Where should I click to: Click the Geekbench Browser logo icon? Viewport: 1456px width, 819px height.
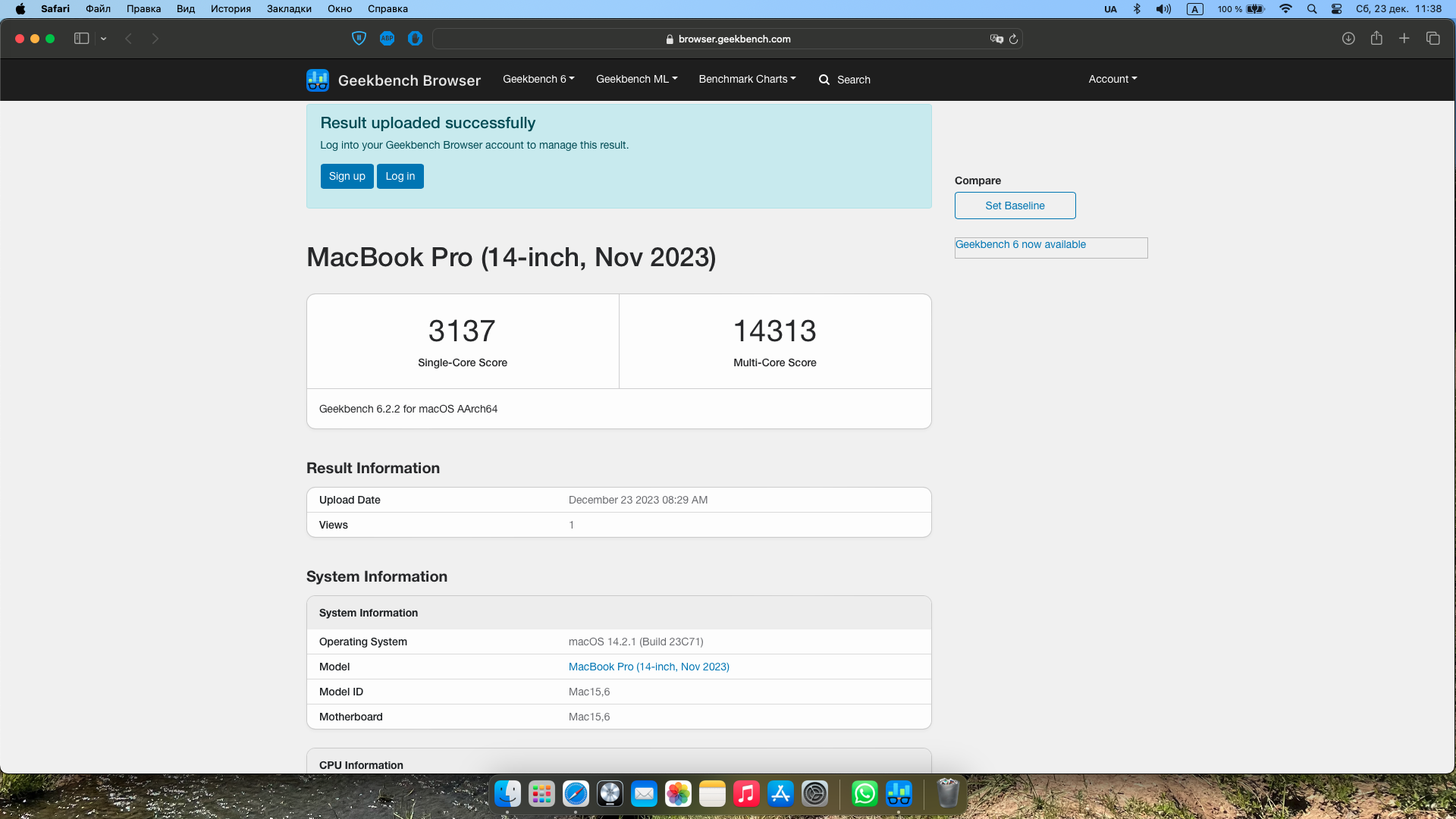click(318, 80)
